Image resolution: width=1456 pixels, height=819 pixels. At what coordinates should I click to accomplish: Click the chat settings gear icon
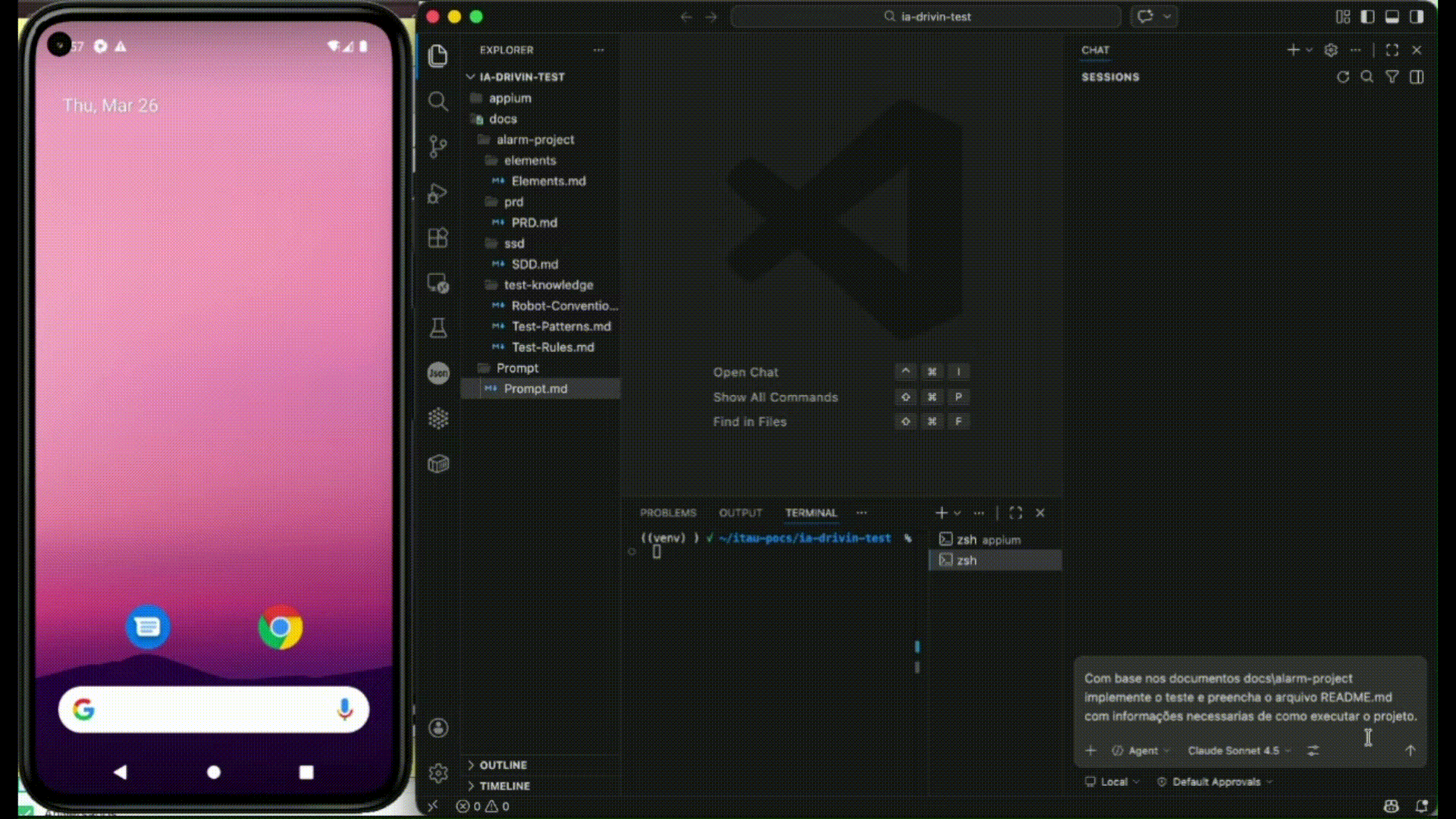(1330, 50)
